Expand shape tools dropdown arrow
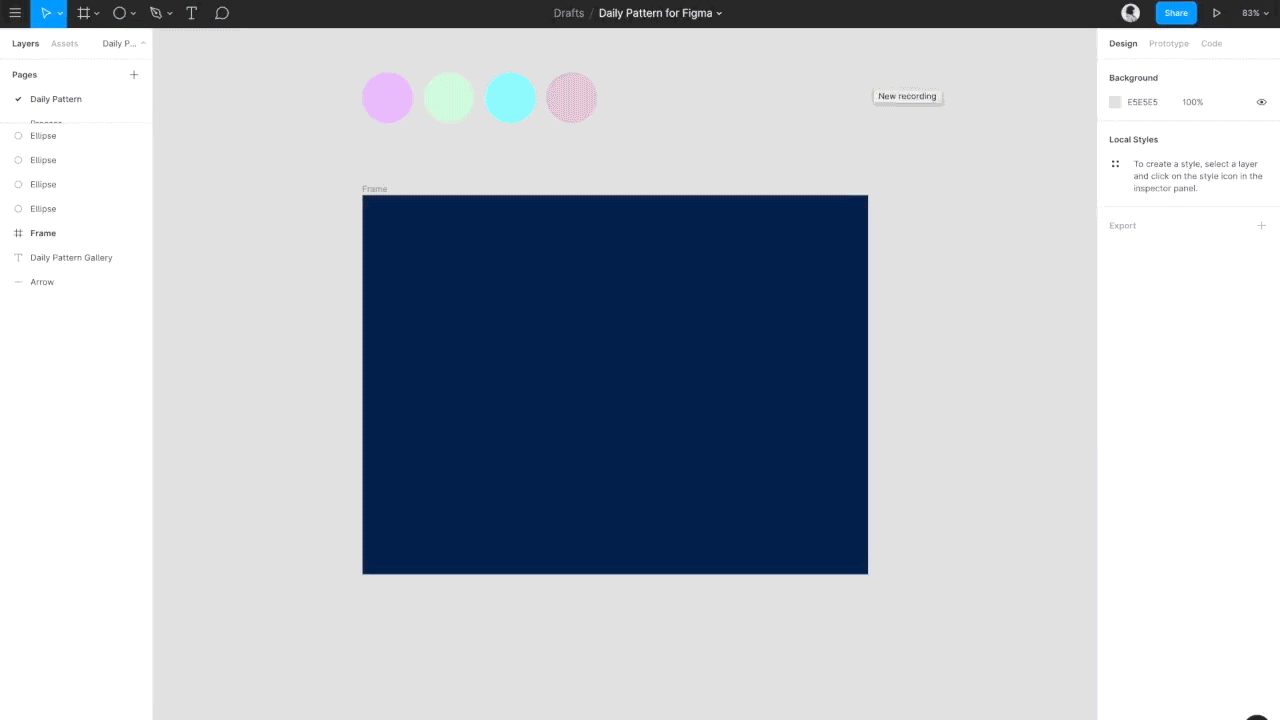1280x720 pixels. click(x=133, y=14)
